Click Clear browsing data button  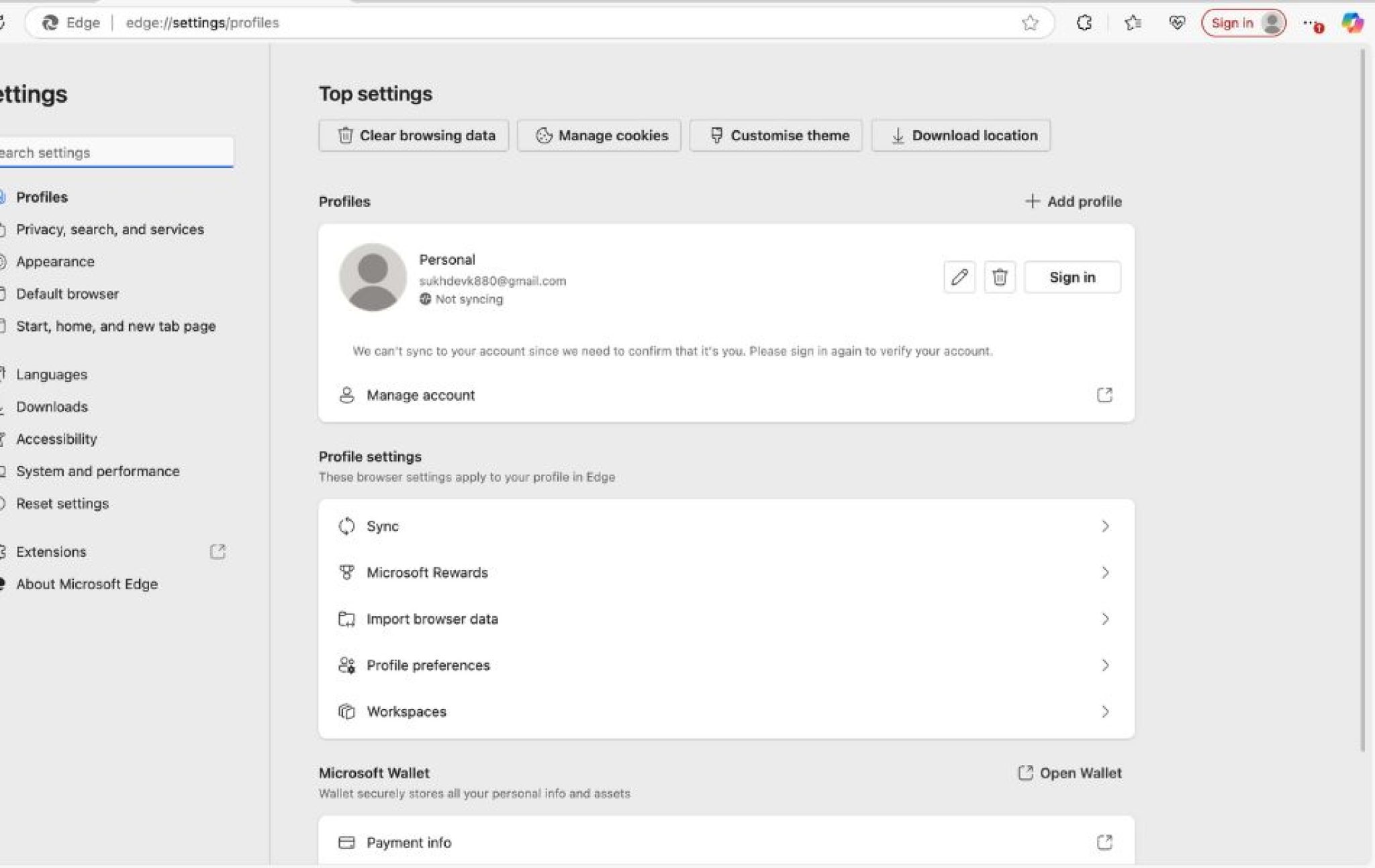[414, 136]
